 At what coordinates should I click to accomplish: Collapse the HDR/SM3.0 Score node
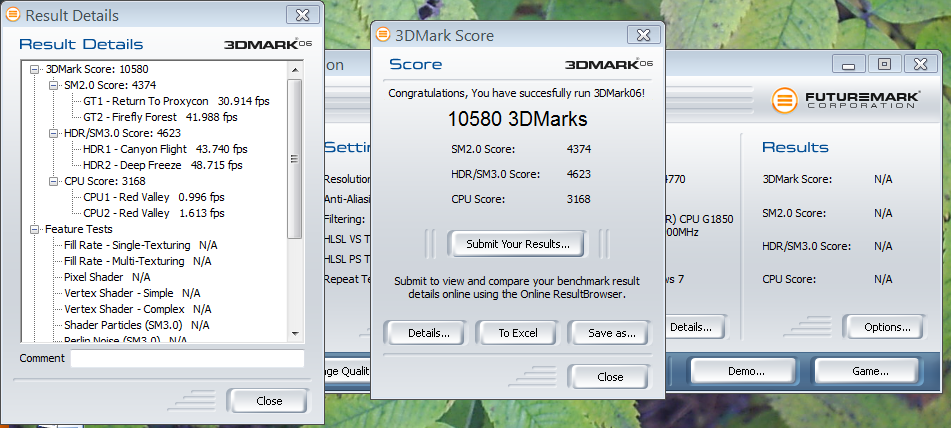(x=54, y=133)
